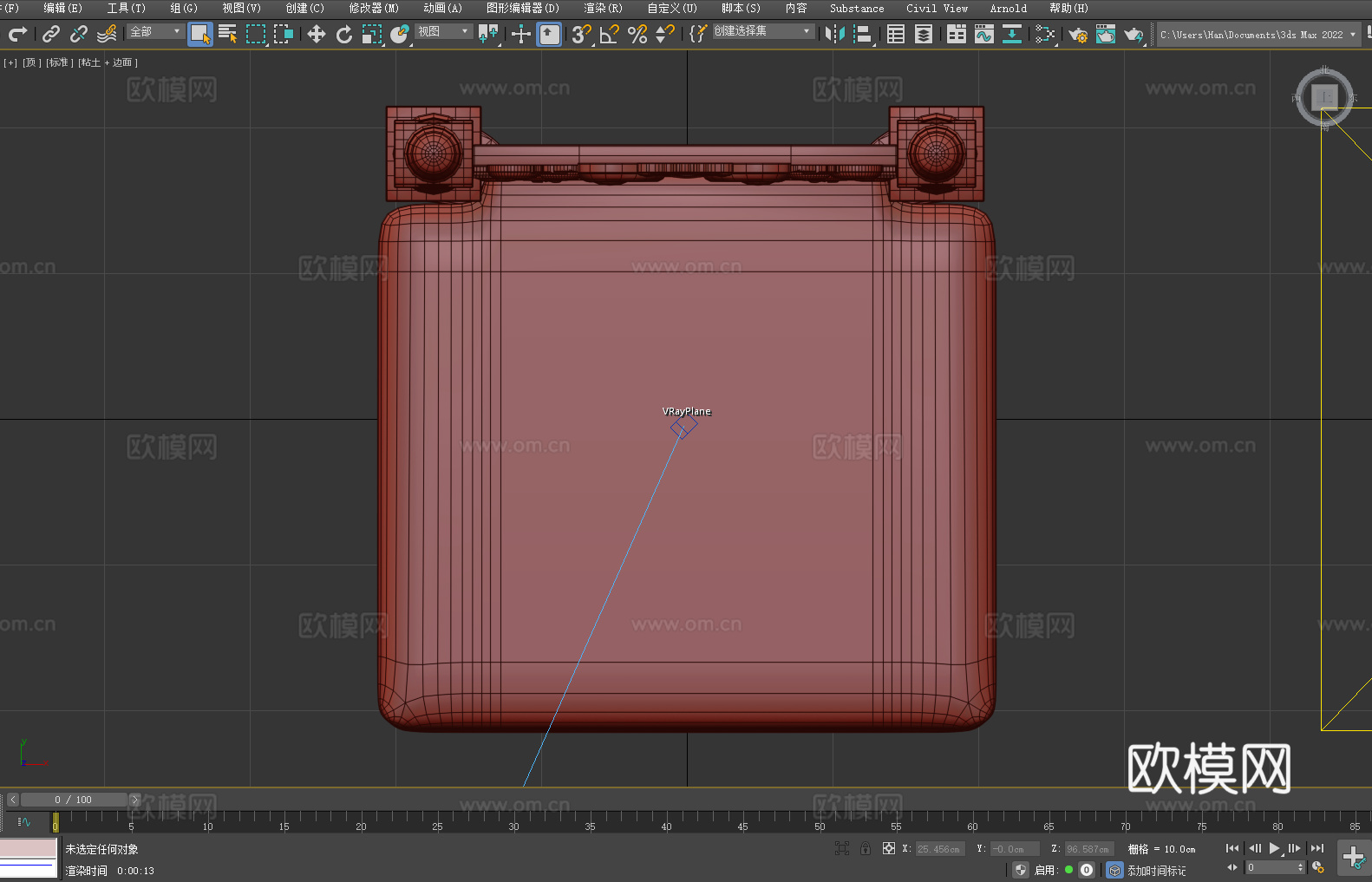The height and width of the screenshot is (882, 1372).
Task: Open 创建选择集 named selection dropdown
Action: pos(763,30)
